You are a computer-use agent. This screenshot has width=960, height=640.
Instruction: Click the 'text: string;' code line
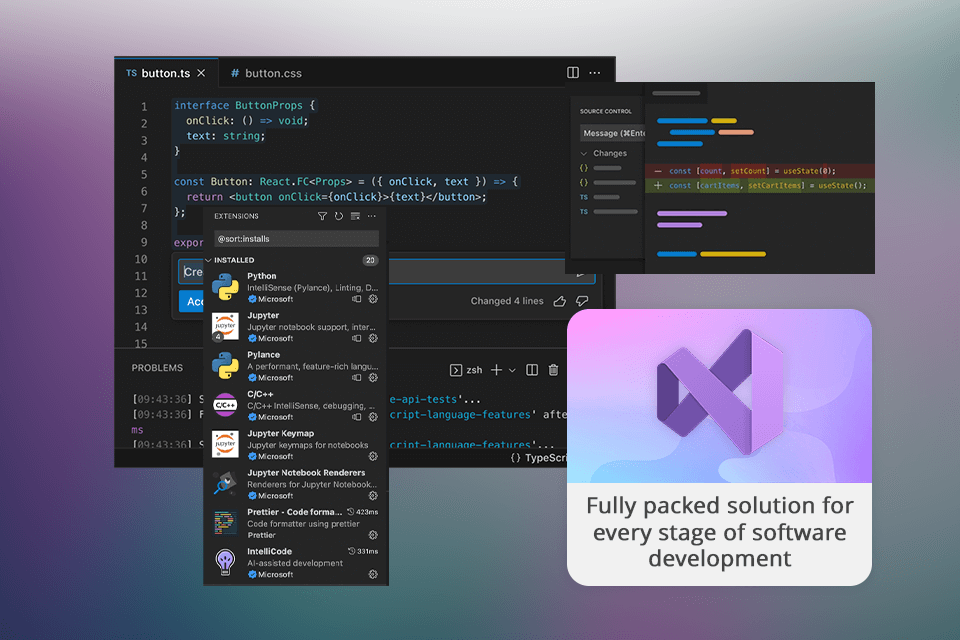coord(225,136)
